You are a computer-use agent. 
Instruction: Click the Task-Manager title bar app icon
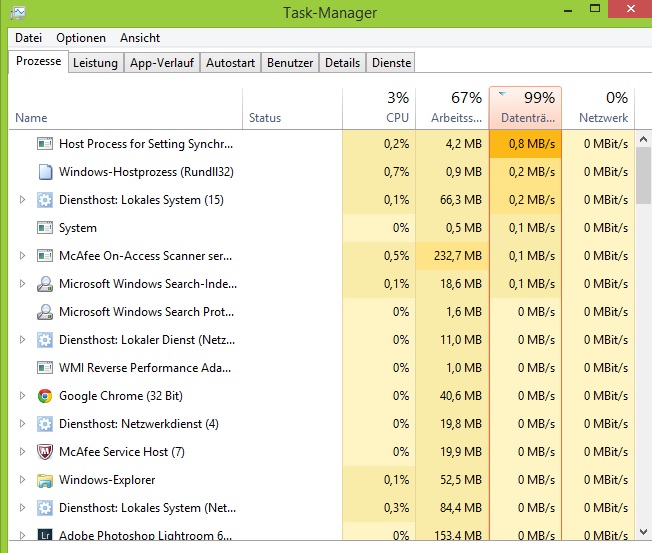[x=18, y=13]
